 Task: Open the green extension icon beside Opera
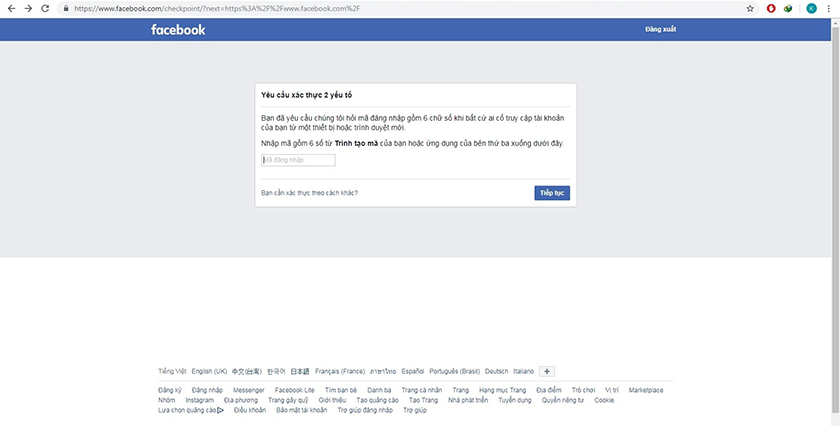click(788, 9)
